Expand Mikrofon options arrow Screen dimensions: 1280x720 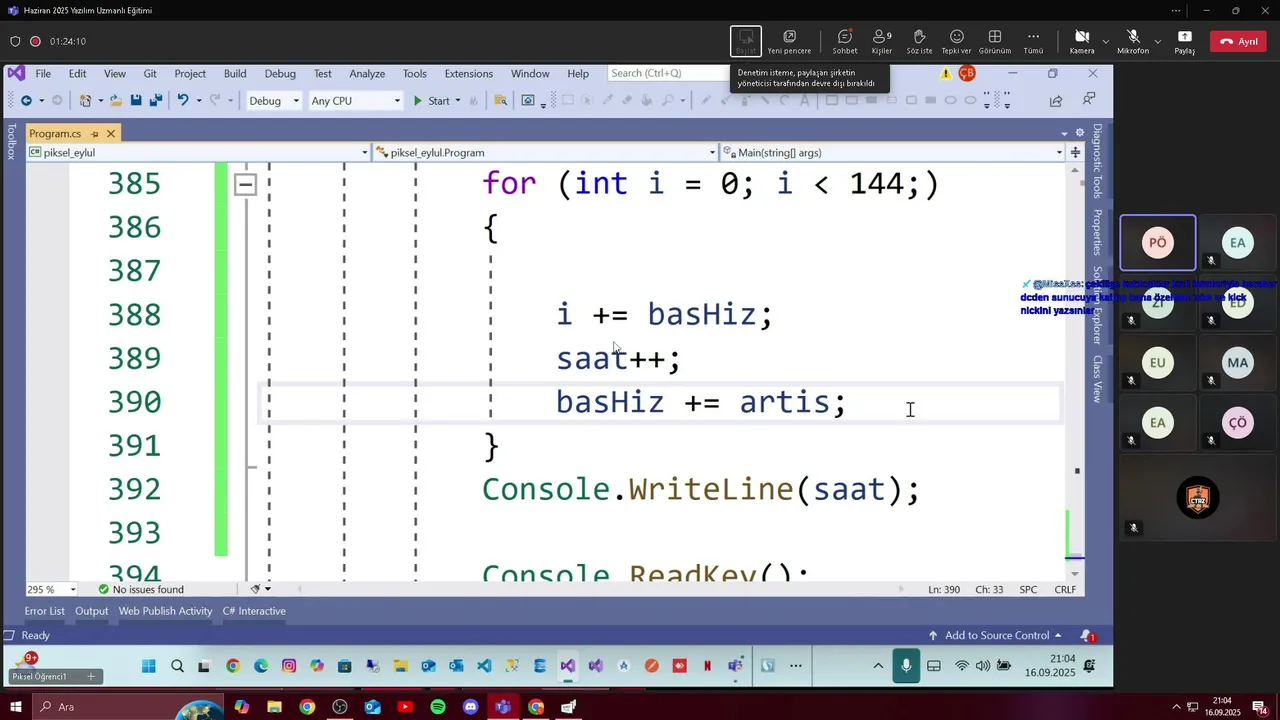[1158, 42]
